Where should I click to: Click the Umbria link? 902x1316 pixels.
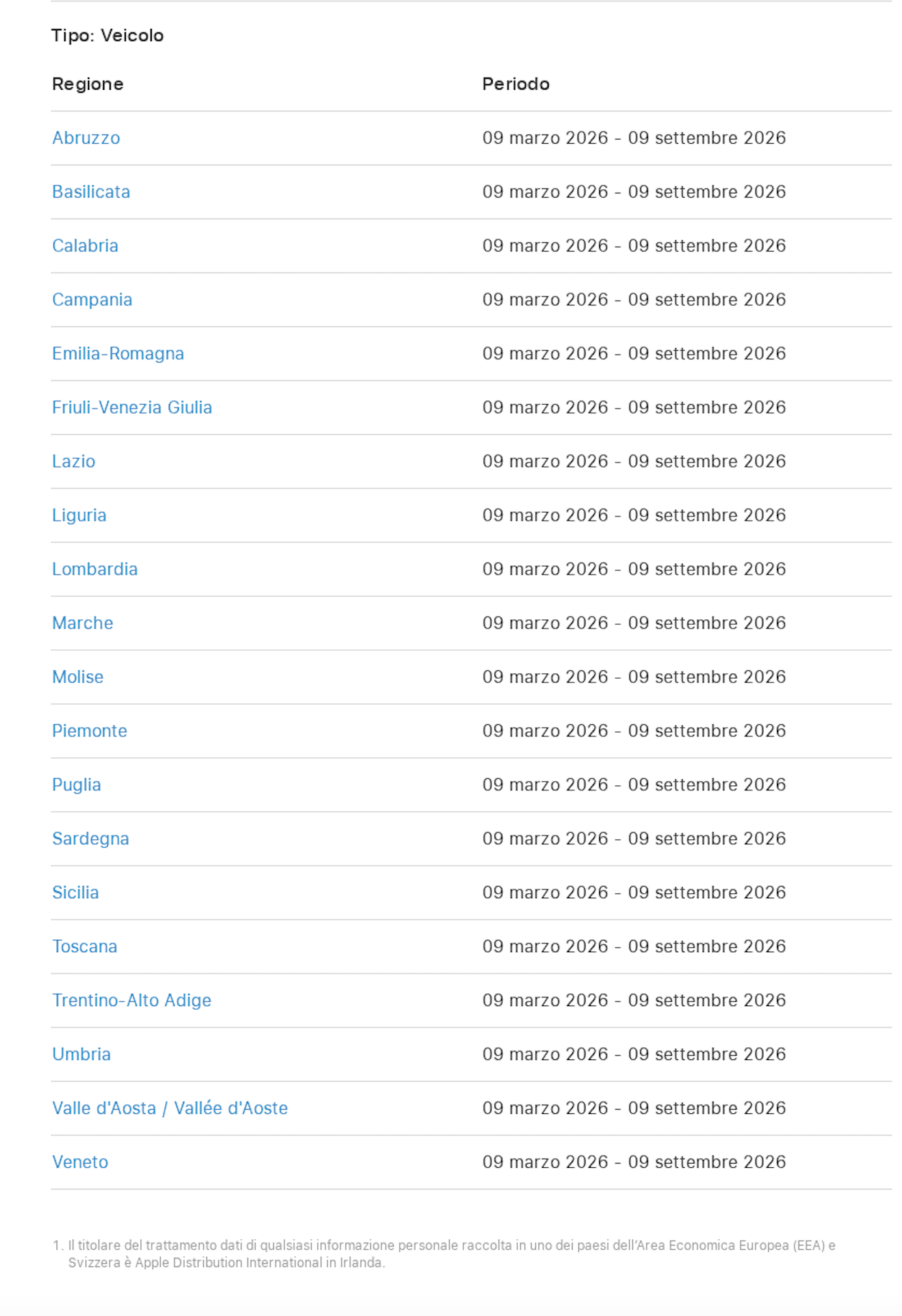(x=81, y=1055)
